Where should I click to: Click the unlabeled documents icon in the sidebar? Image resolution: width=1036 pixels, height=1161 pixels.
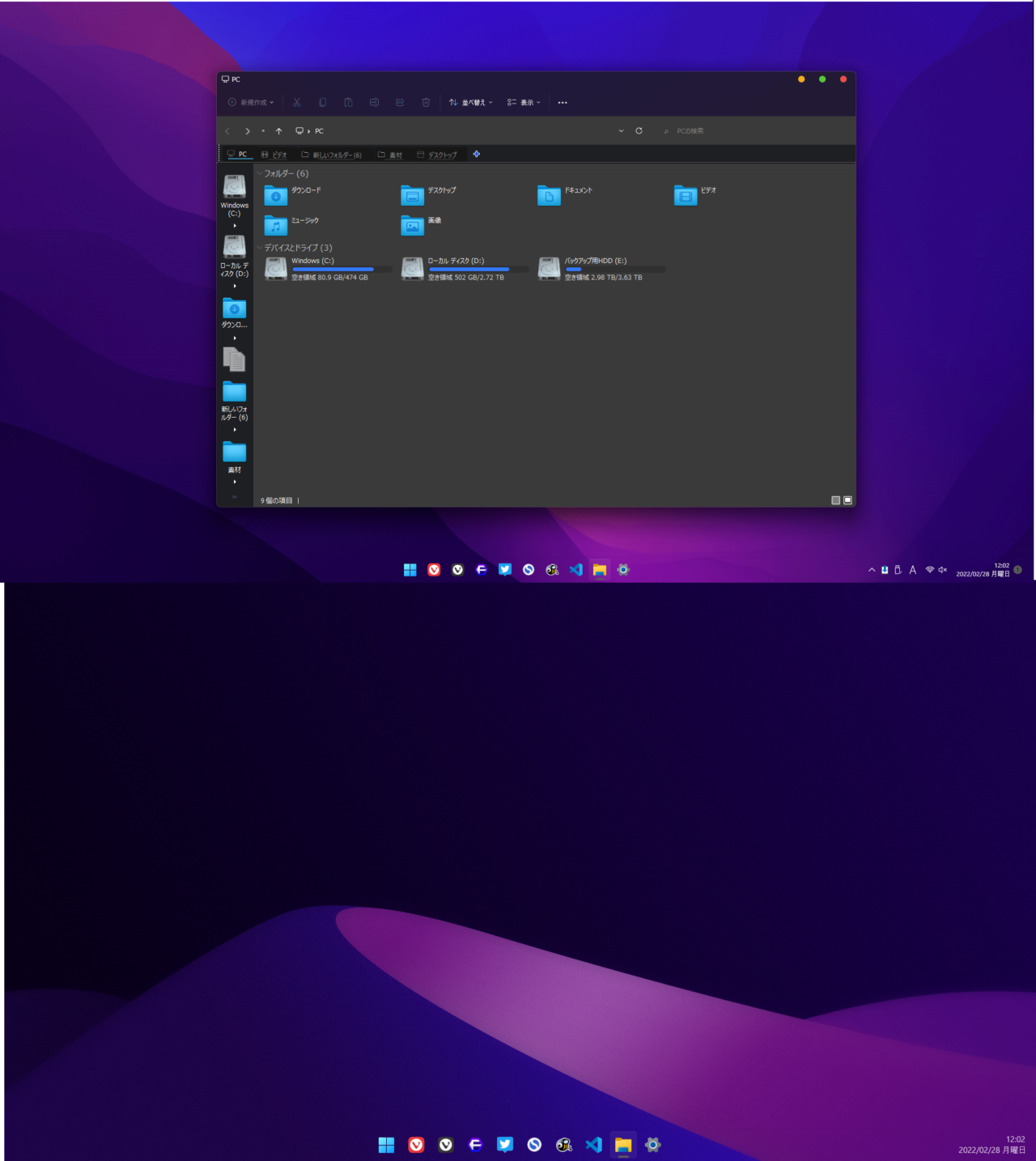234,359
